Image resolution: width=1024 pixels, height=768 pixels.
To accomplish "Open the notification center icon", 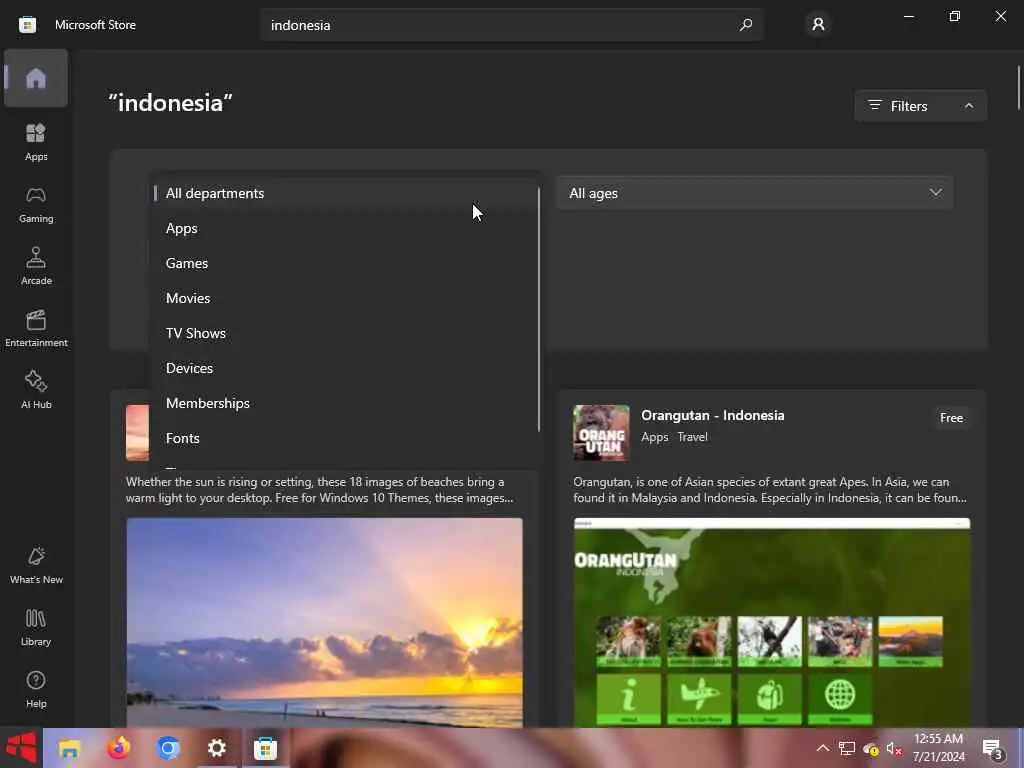I will click(993, 748).
